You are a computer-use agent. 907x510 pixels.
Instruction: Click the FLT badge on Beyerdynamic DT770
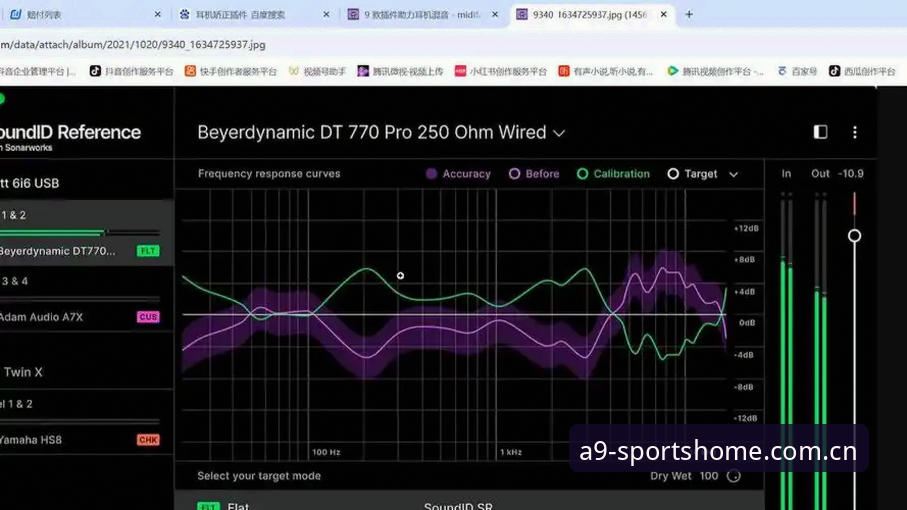point(148,251)
